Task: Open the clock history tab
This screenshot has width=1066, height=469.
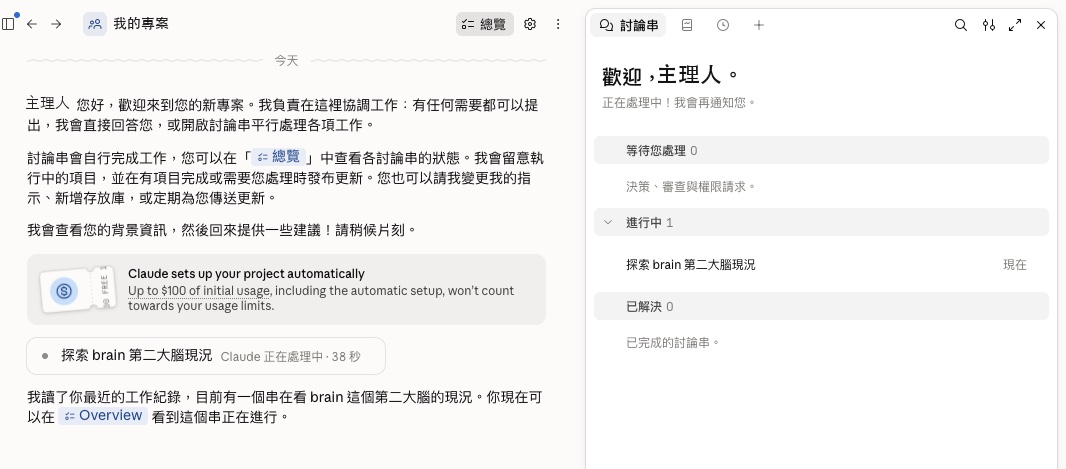Action: pos(723,25)
